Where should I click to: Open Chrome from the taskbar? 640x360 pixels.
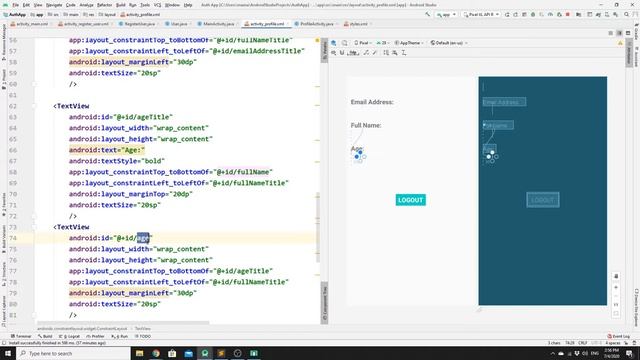click(156, 353)
